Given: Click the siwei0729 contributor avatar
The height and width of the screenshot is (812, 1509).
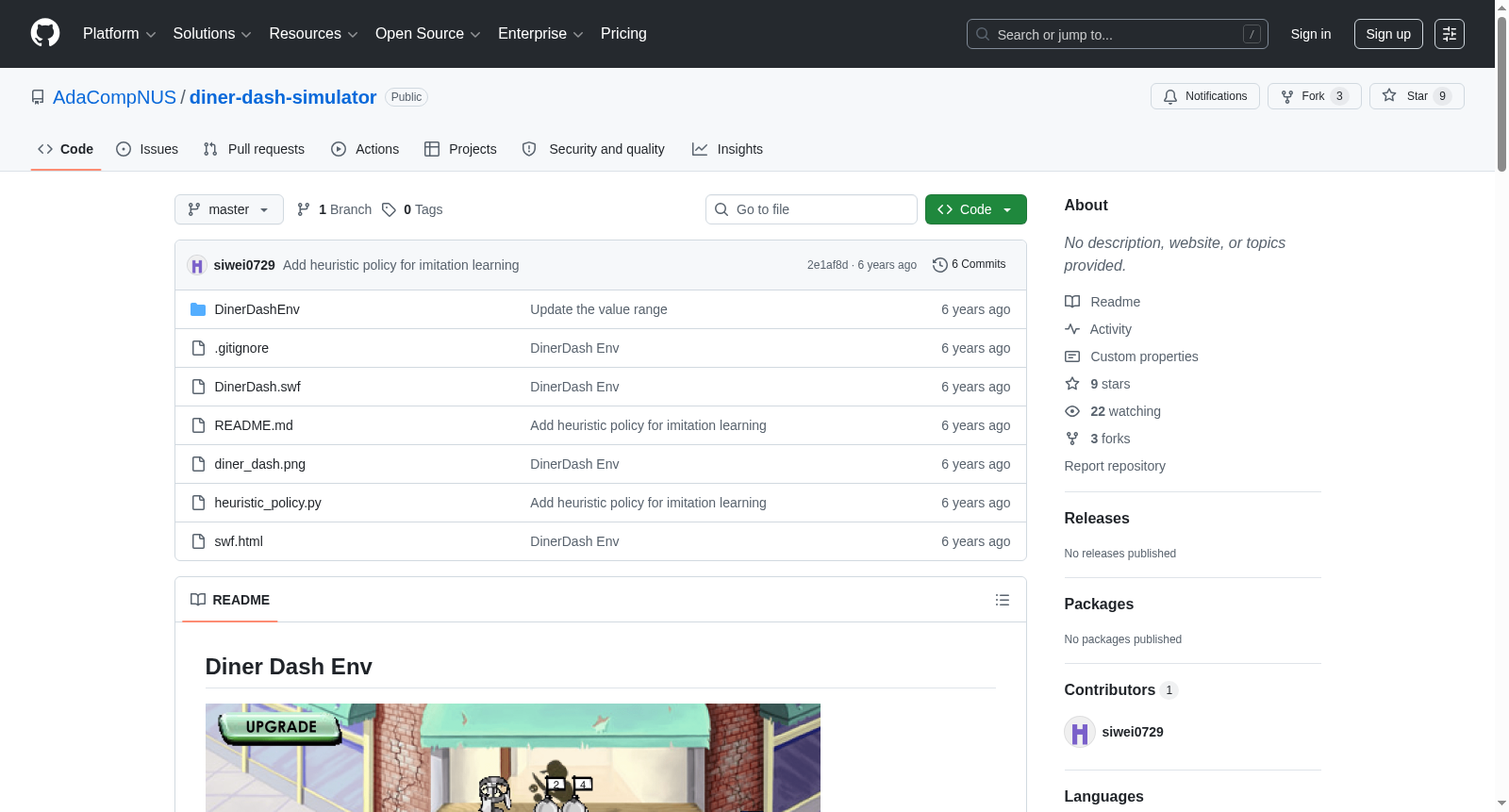Looking at the screenshot, I should [x=1079, y=732].
